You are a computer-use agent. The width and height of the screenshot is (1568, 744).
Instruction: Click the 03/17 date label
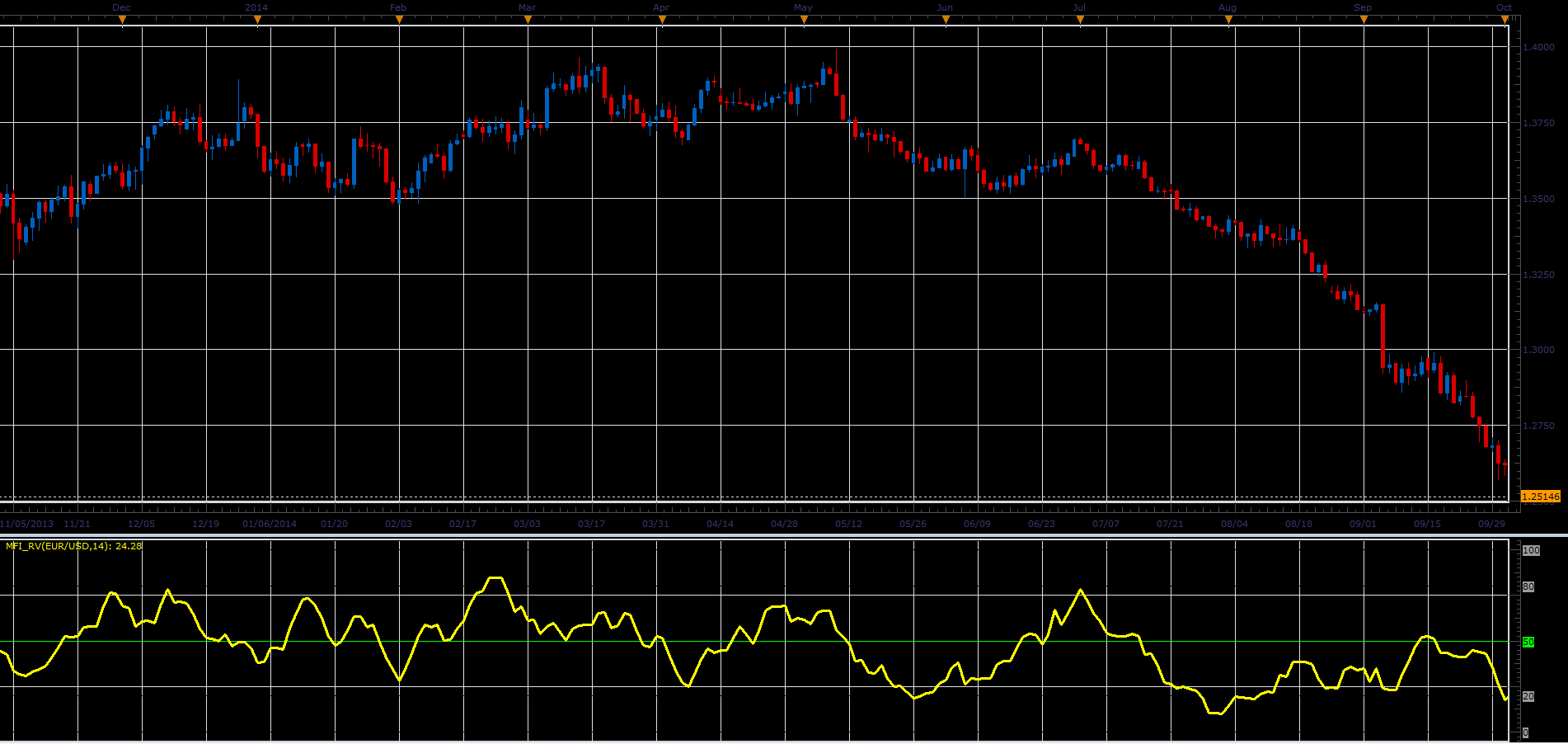click(592, 524)
